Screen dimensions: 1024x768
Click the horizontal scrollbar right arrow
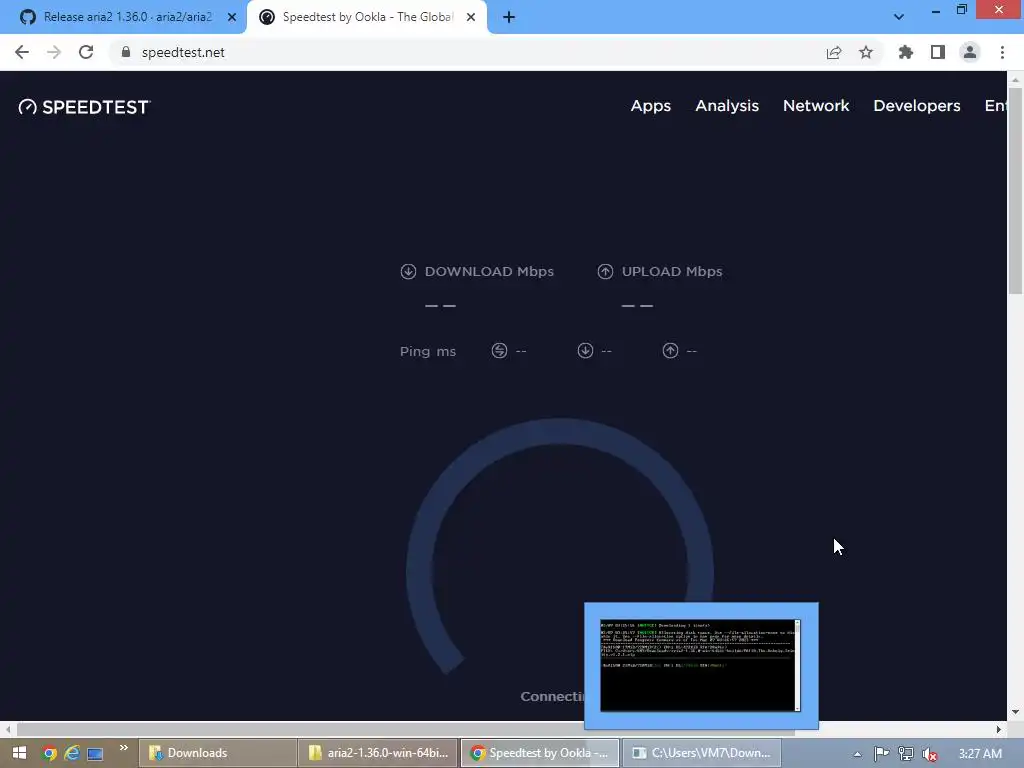[x=999, y=729]
